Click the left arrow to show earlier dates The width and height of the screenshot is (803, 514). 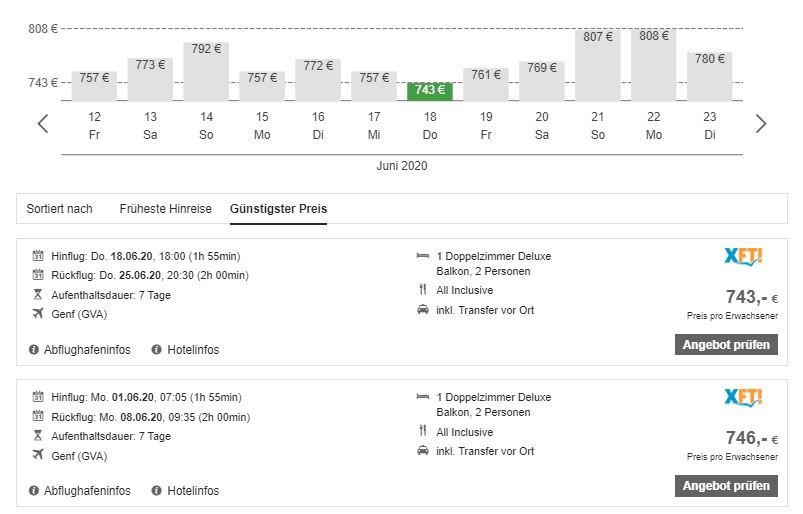click(43, 124)
